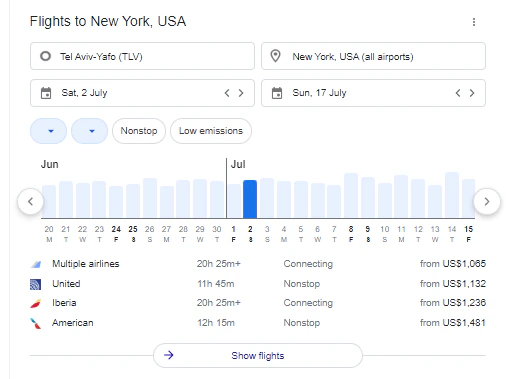This screenshot has width=517, height=379.
Task: Click the United airline logo
Action: [x=36, y=284]
